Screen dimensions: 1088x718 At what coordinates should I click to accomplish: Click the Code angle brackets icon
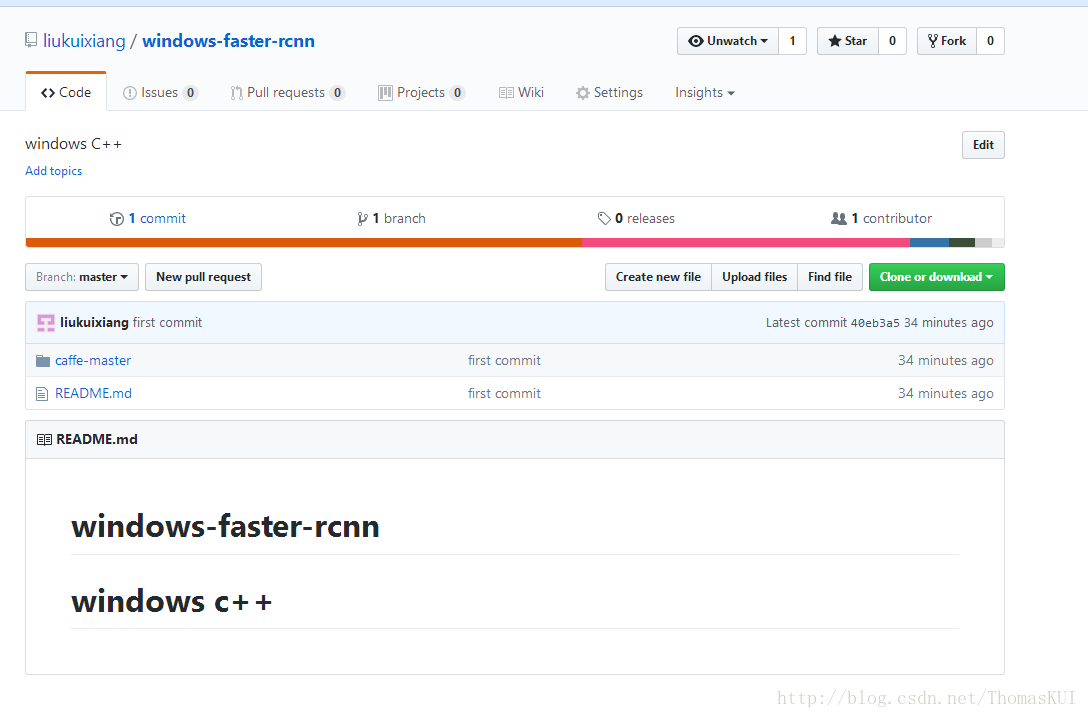[x=48, y=93]
